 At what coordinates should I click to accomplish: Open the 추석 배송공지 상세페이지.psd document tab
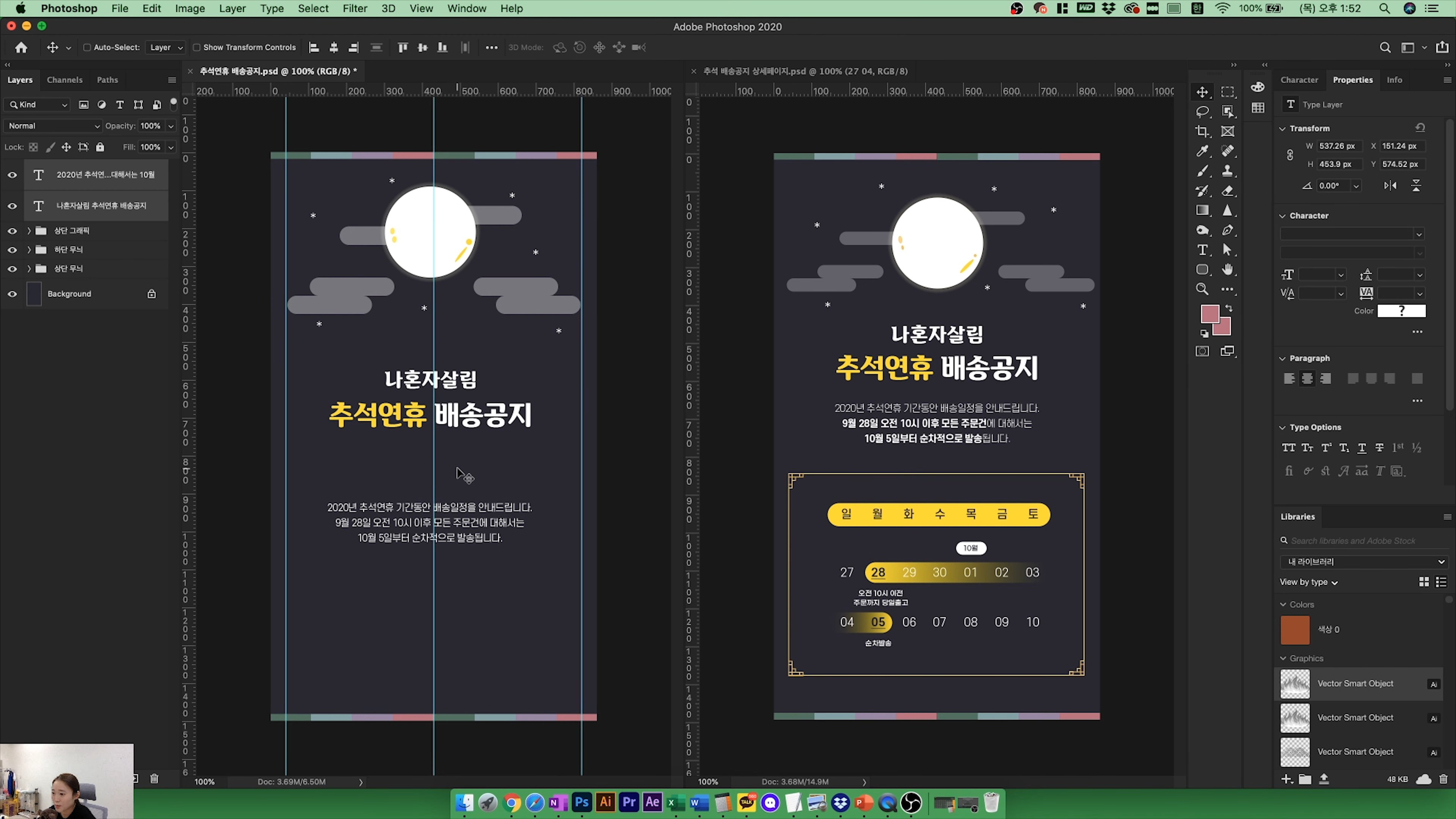point(805,71)
